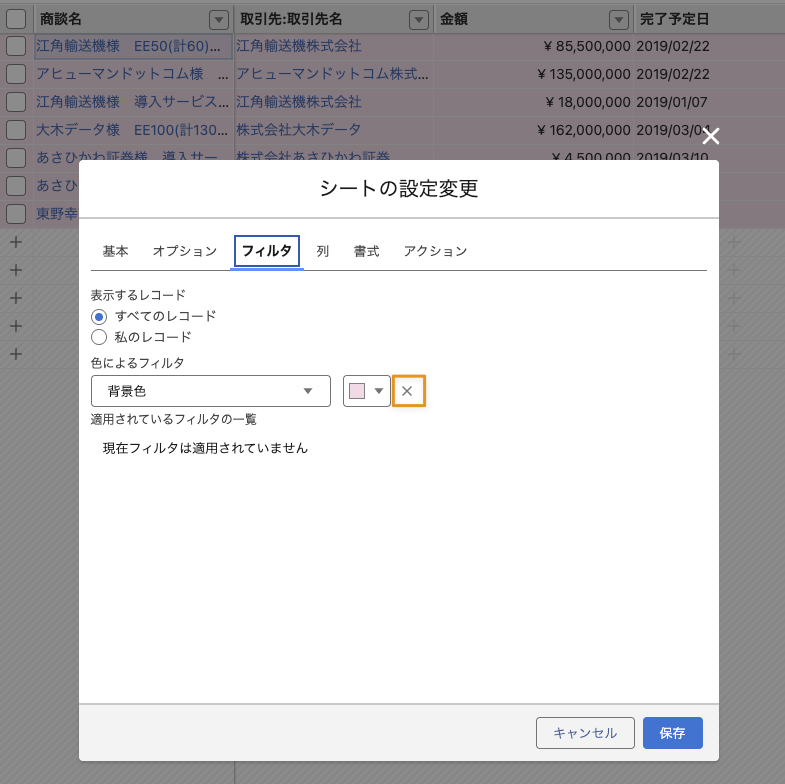
Task: Click the 保存 button
Action: pos(673,733)
